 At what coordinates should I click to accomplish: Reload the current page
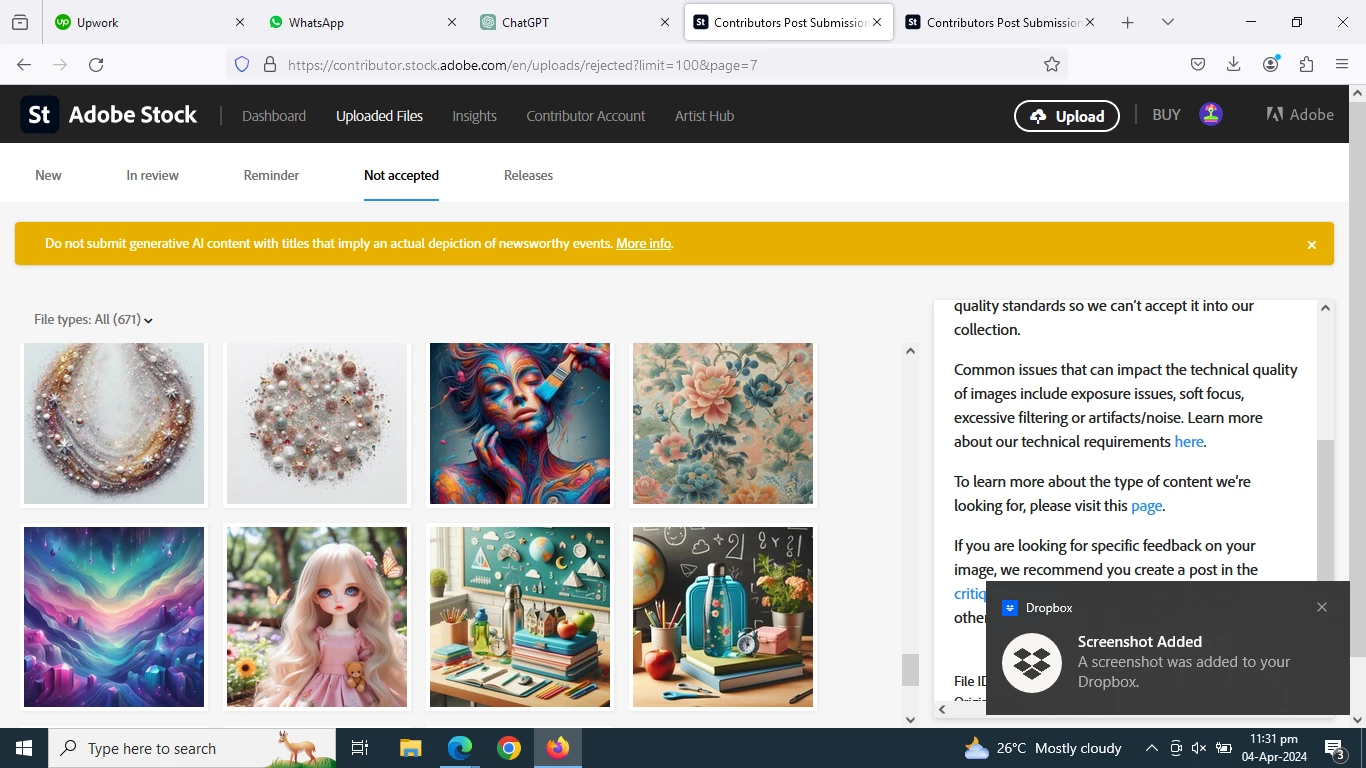(x=96, y=64)
